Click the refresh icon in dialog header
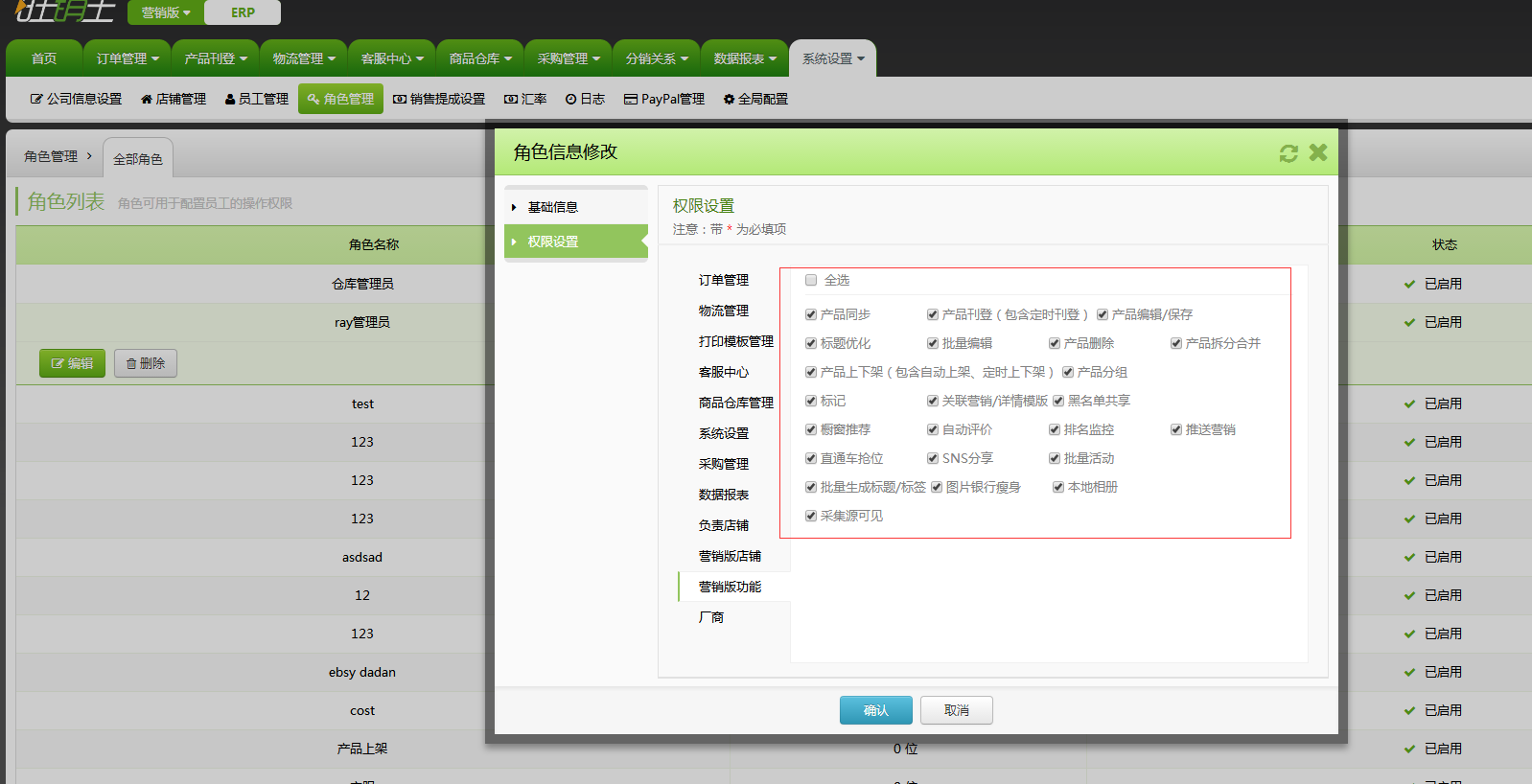Screen dimensions: 1532x784 point(1288,153)
